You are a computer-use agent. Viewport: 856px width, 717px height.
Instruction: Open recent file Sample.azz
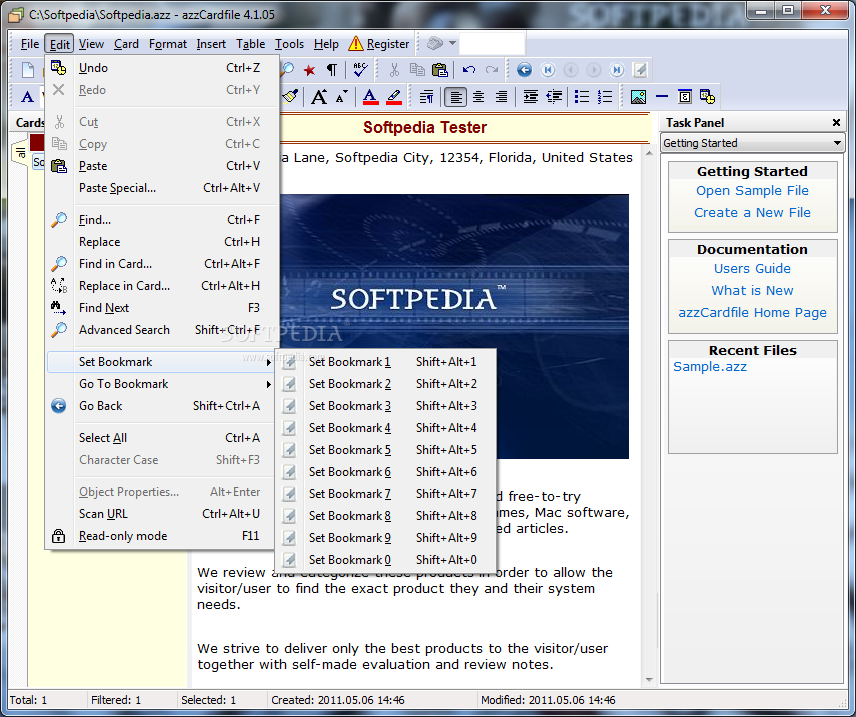coord(709,366)
